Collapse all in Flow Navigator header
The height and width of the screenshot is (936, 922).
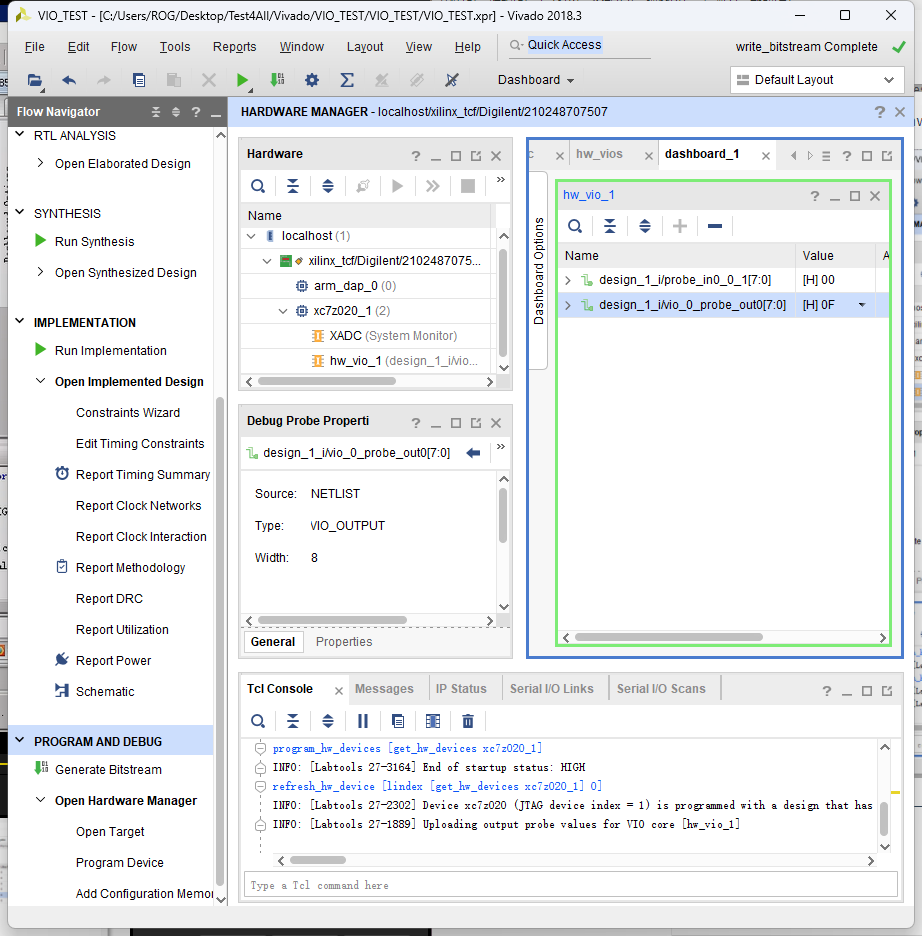tap(156, 112)
